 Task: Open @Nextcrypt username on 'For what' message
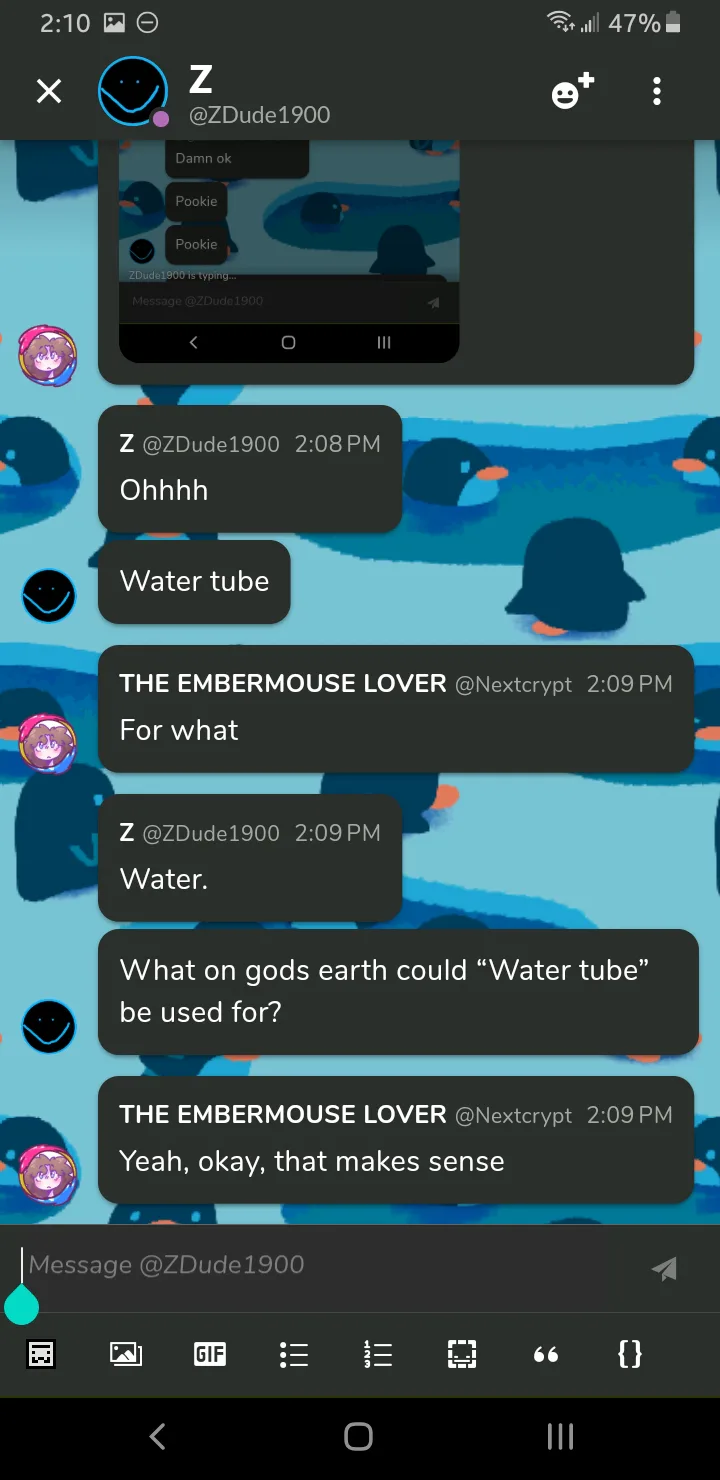click(513, 685)
